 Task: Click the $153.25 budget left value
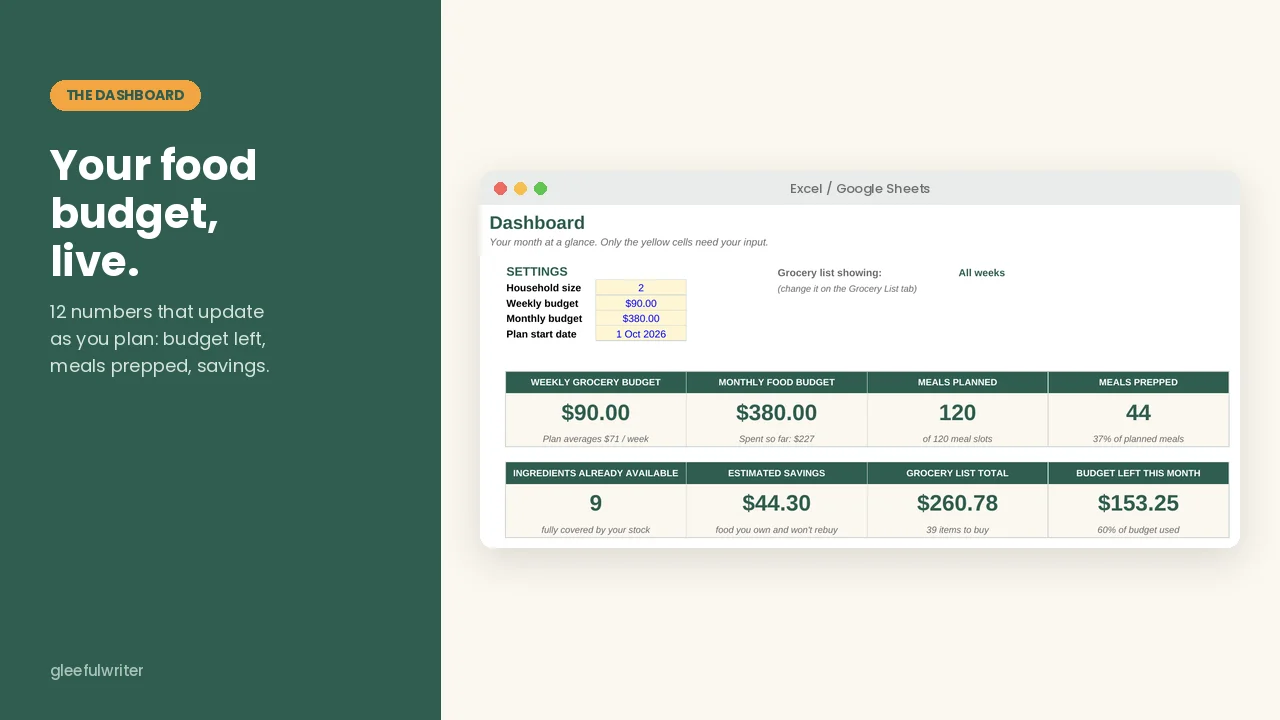point(1139,503)
